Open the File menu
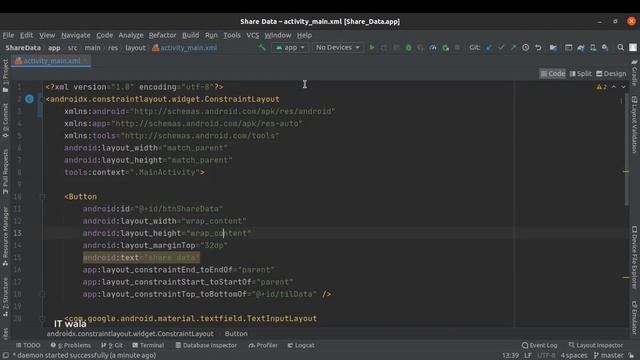This screenshot has width=640, height=360. 8,35
